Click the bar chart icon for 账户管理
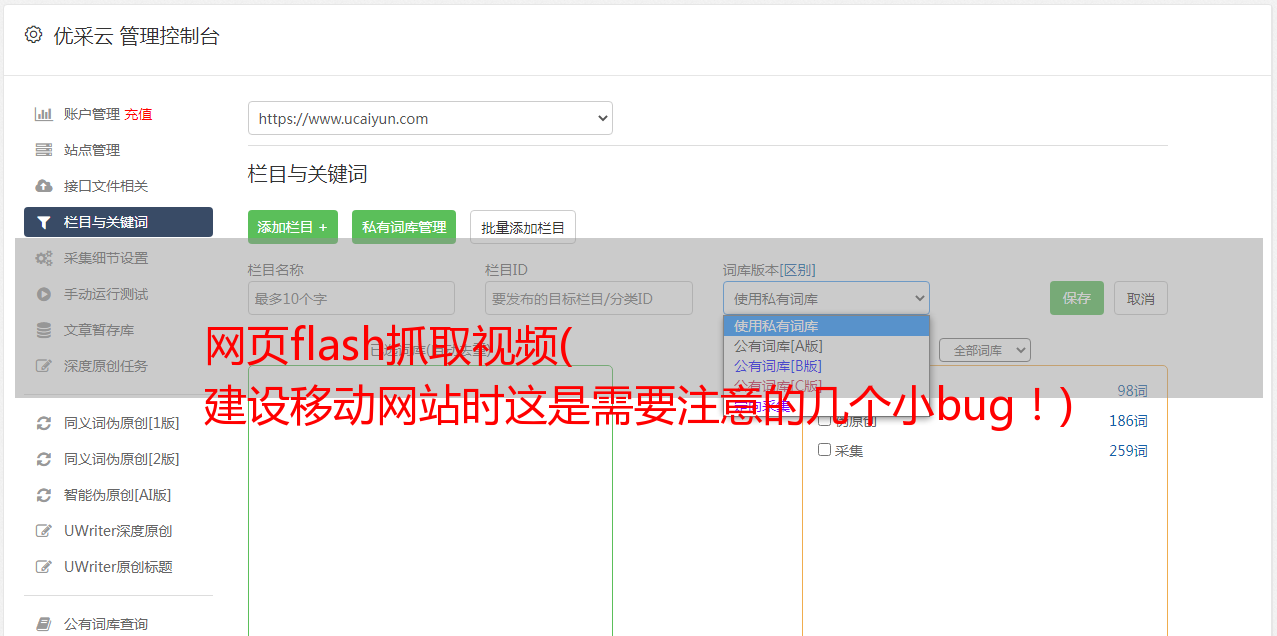The image size is (1277, 636). click(x=44, y=114)
